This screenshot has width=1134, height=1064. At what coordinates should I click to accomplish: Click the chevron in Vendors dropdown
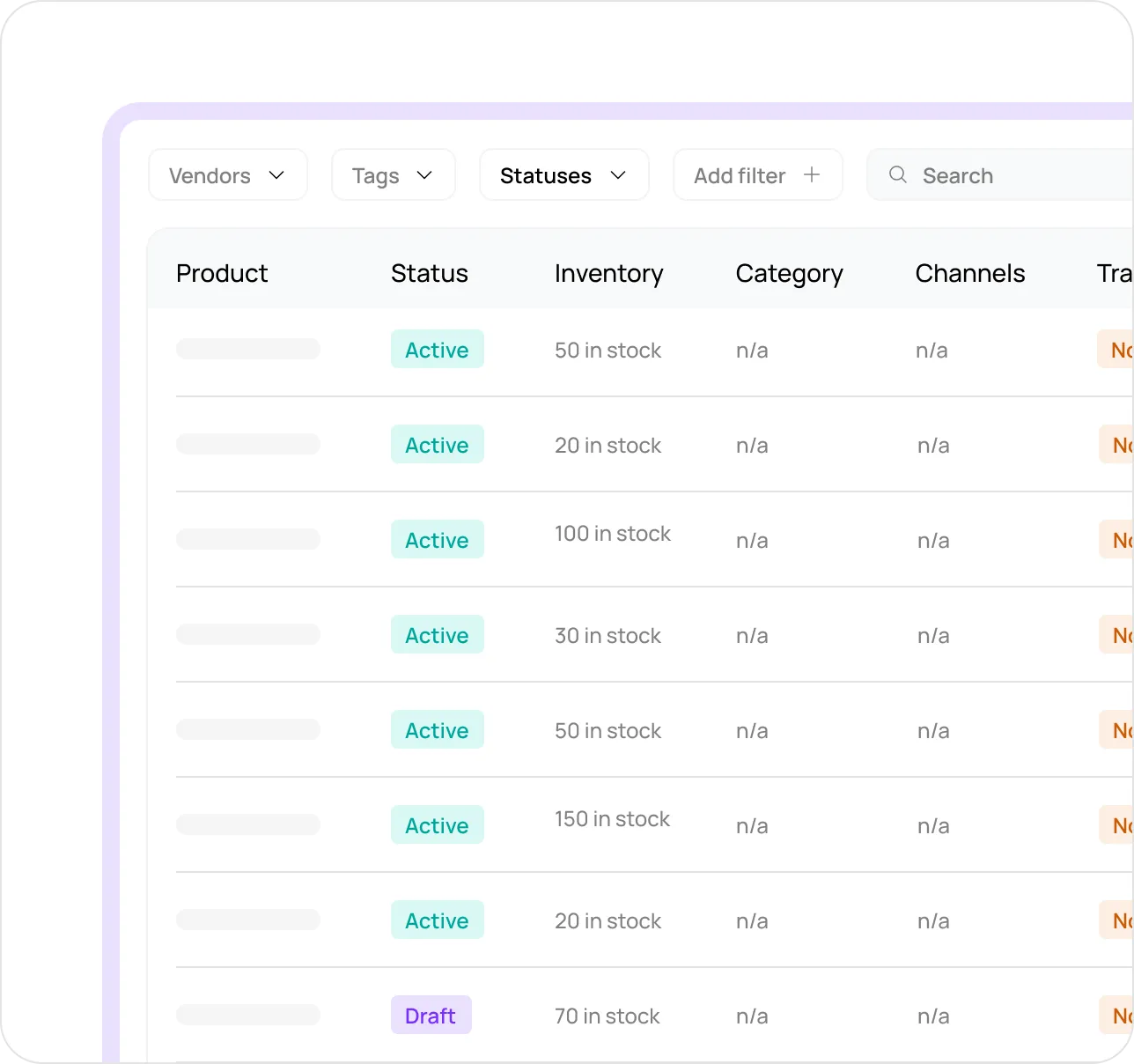[276, 175]
